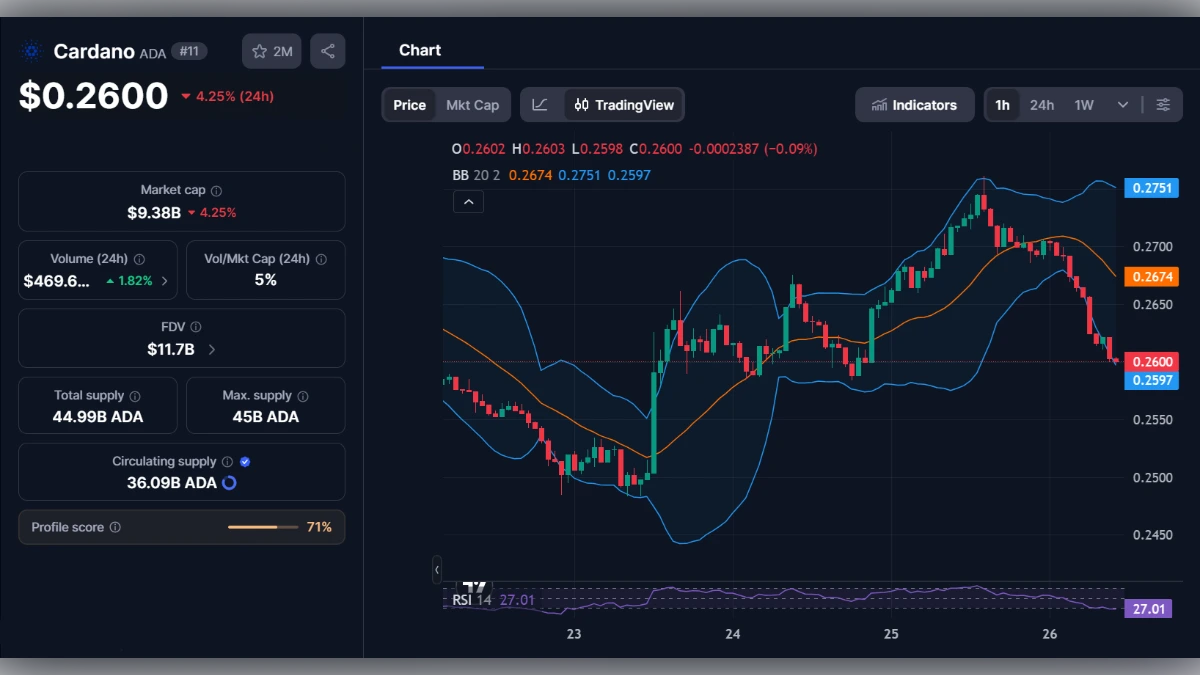Expand the left chart drawer arrow

(437, 569)
